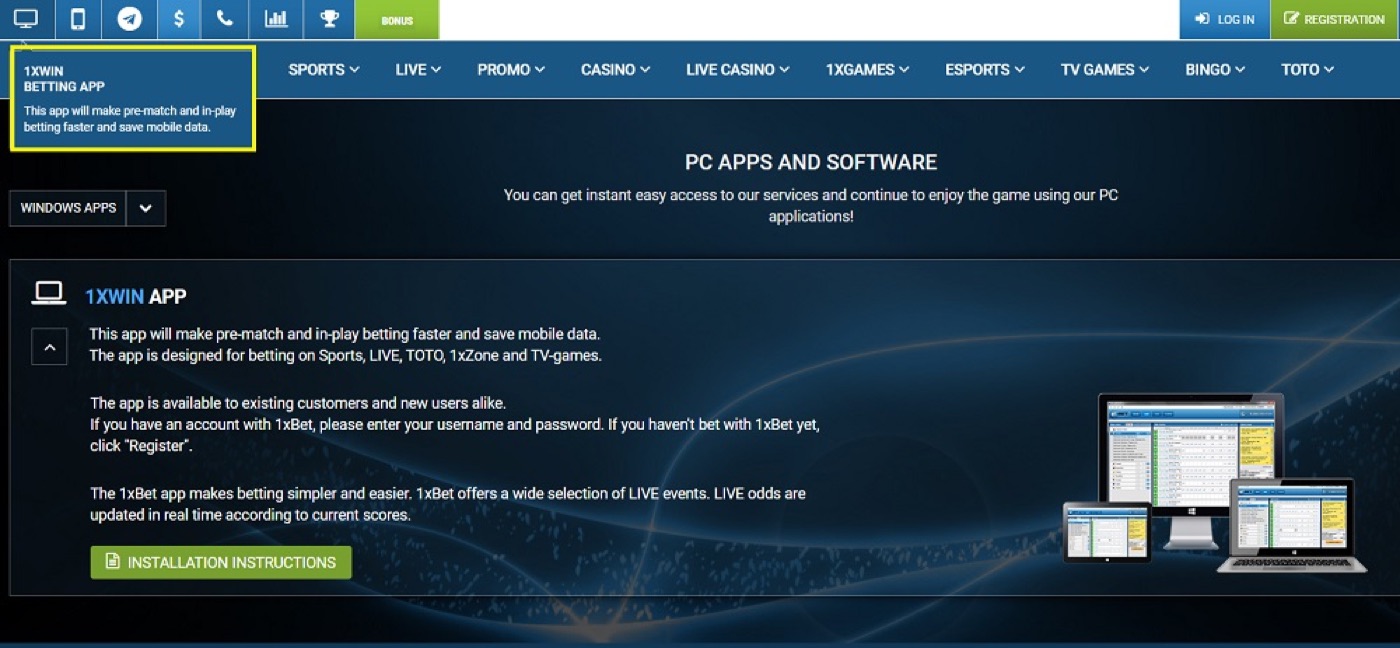Viewport: 1400px width, 648px height.
Task: Click the green REGISTRATION button
Action: tap(1335, 19)
